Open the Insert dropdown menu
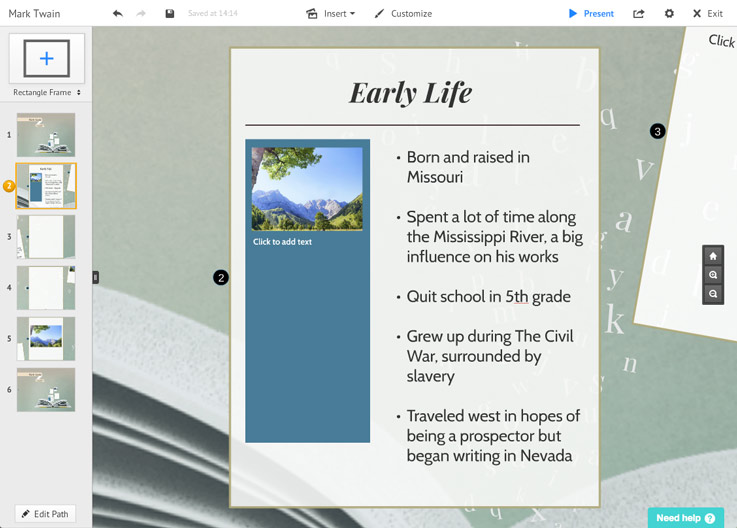This screenshot has width=737, height=528. (x=331, y=14)
